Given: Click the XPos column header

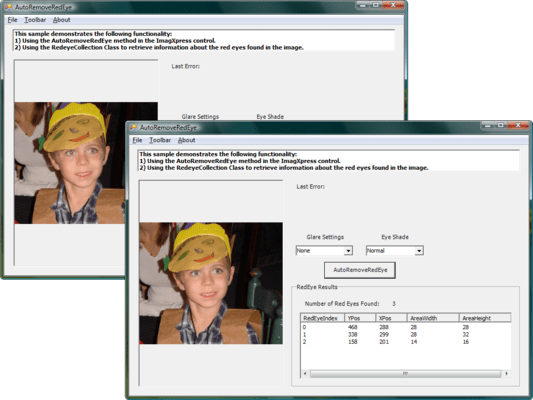Looking at the screenshot, I should [391, 318].
